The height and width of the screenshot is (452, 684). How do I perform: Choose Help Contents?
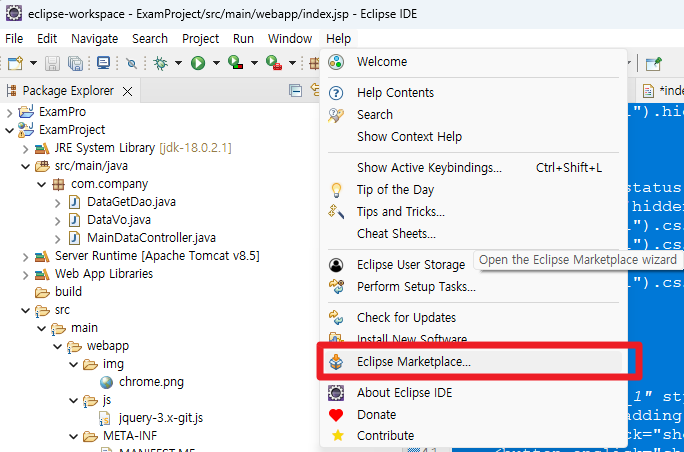click(473, 93)
